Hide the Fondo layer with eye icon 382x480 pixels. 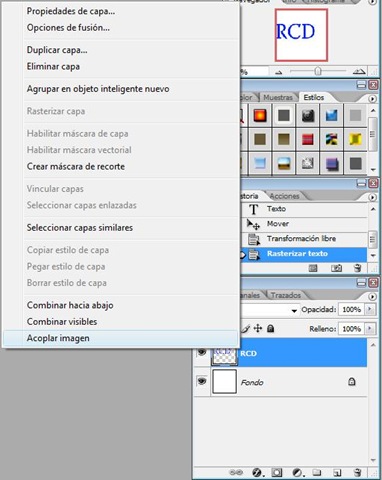[x=202, y=381]
